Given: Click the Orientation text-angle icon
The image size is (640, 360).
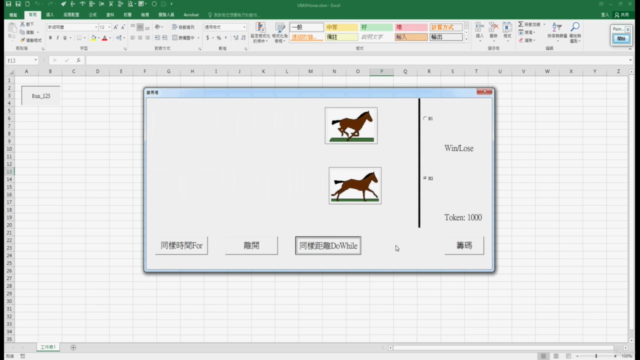Looking at the screenshot, I should [x=158, y=27].
